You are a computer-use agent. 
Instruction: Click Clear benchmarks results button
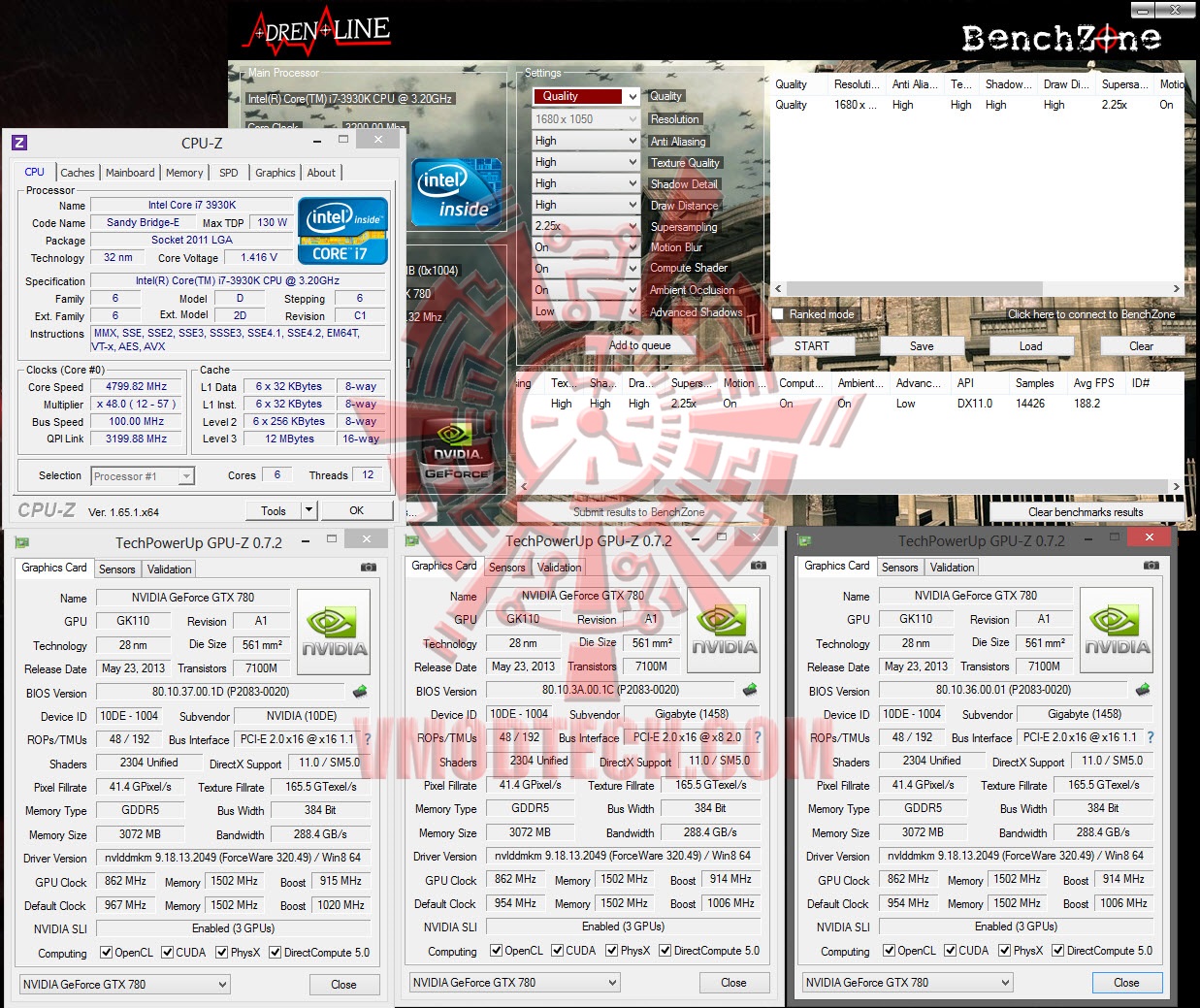tap(1086, 512)
